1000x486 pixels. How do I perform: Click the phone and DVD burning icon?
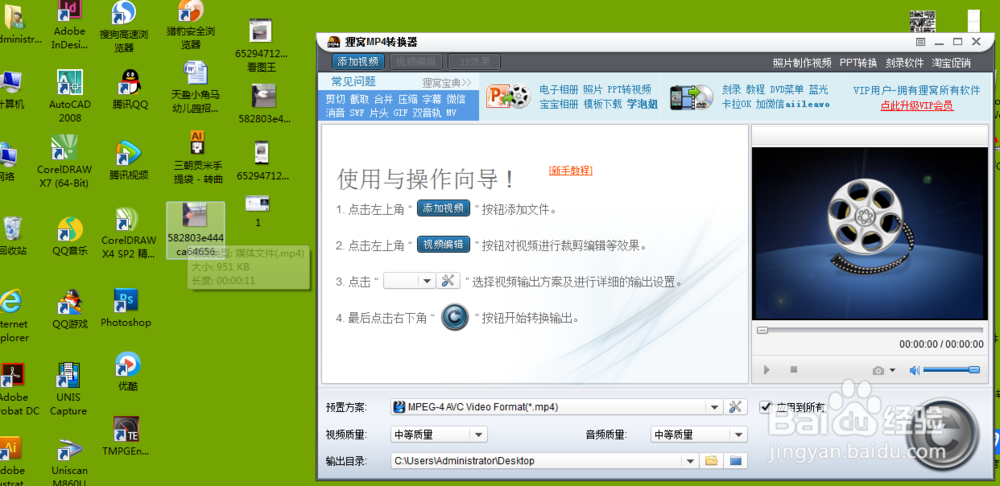[691, 97]
